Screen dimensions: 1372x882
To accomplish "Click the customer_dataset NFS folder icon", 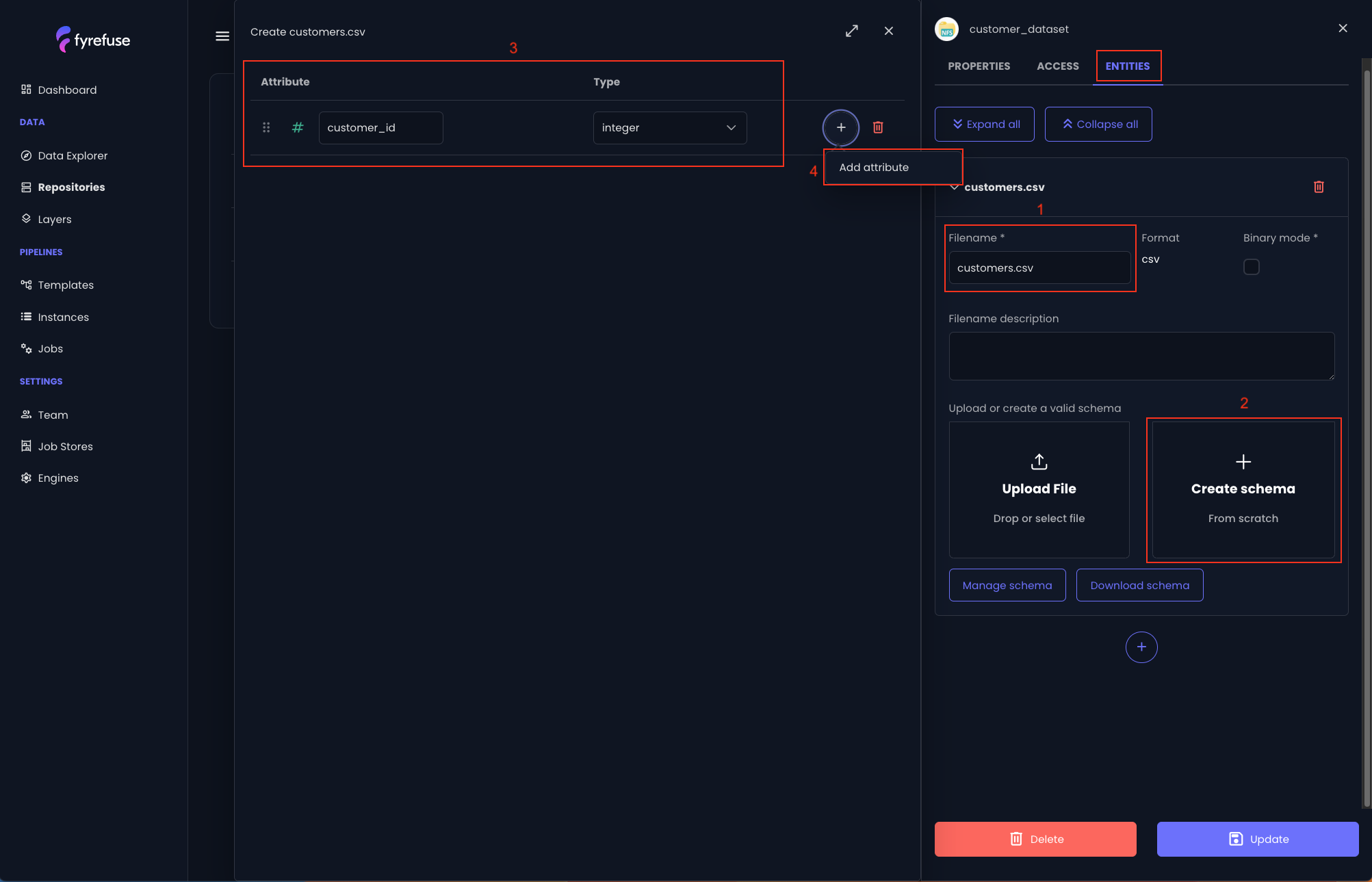I will pyautogui.click(x=946, y=29).
